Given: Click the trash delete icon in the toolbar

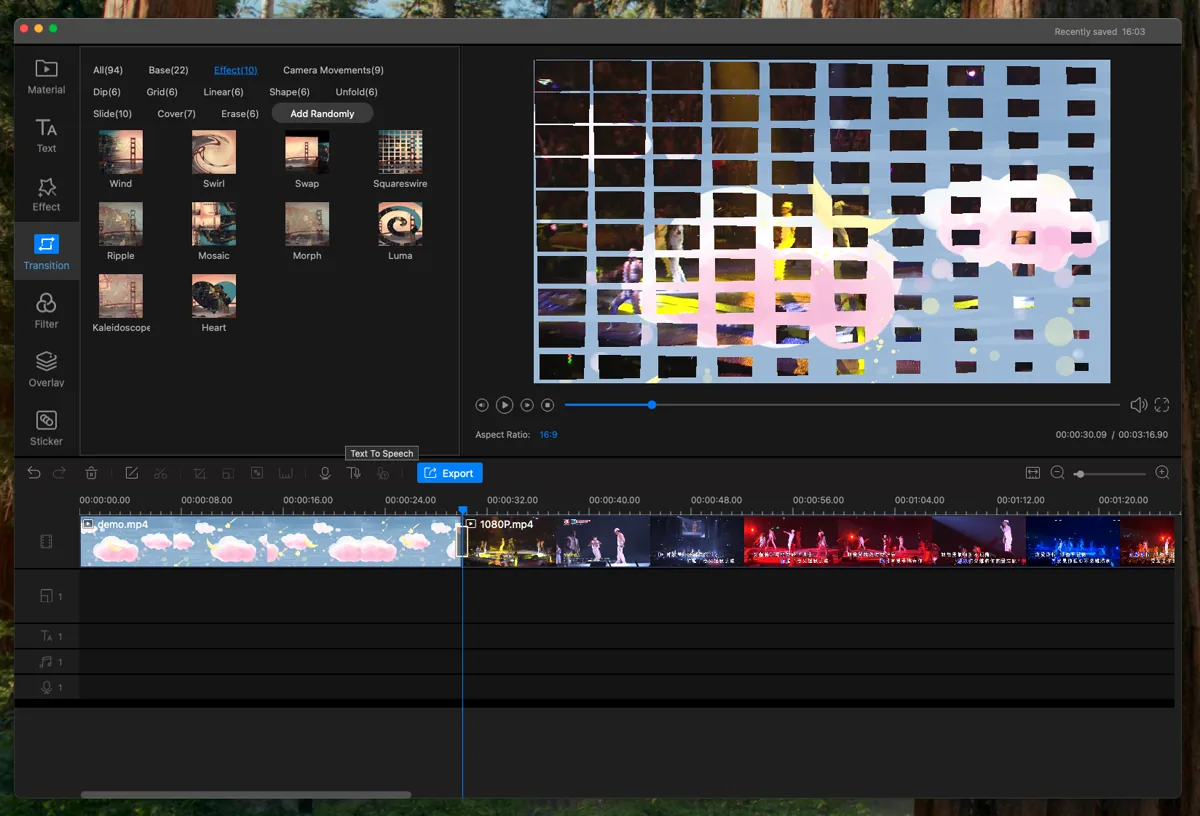Looking at the screenshot, I should tap(91, 473).
